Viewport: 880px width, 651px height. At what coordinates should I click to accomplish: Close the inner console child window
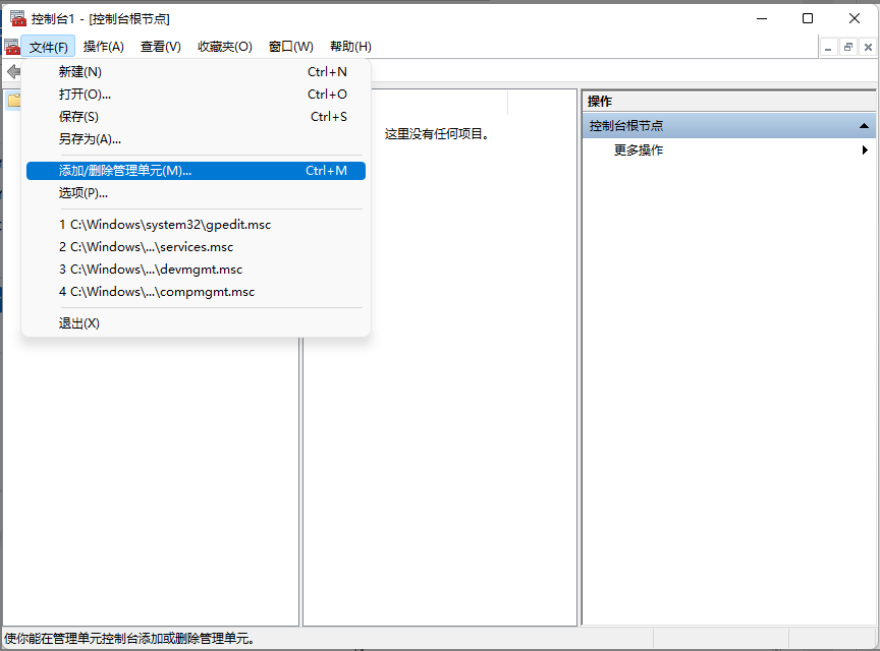(868, 48)
